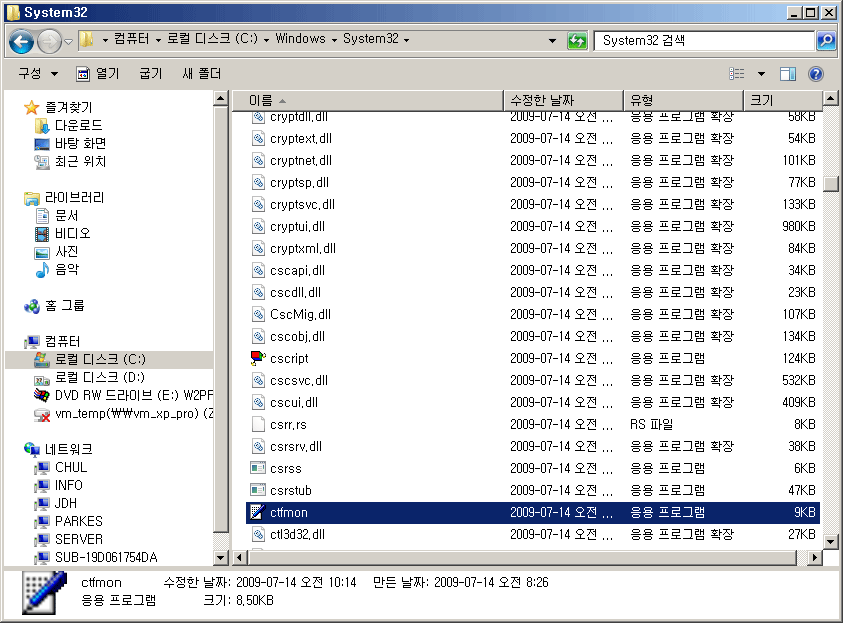This screenshot has height=623, width=843.
Task: Click the Homegroup icon (홈 그룹)
Action: tap(32, 306)
